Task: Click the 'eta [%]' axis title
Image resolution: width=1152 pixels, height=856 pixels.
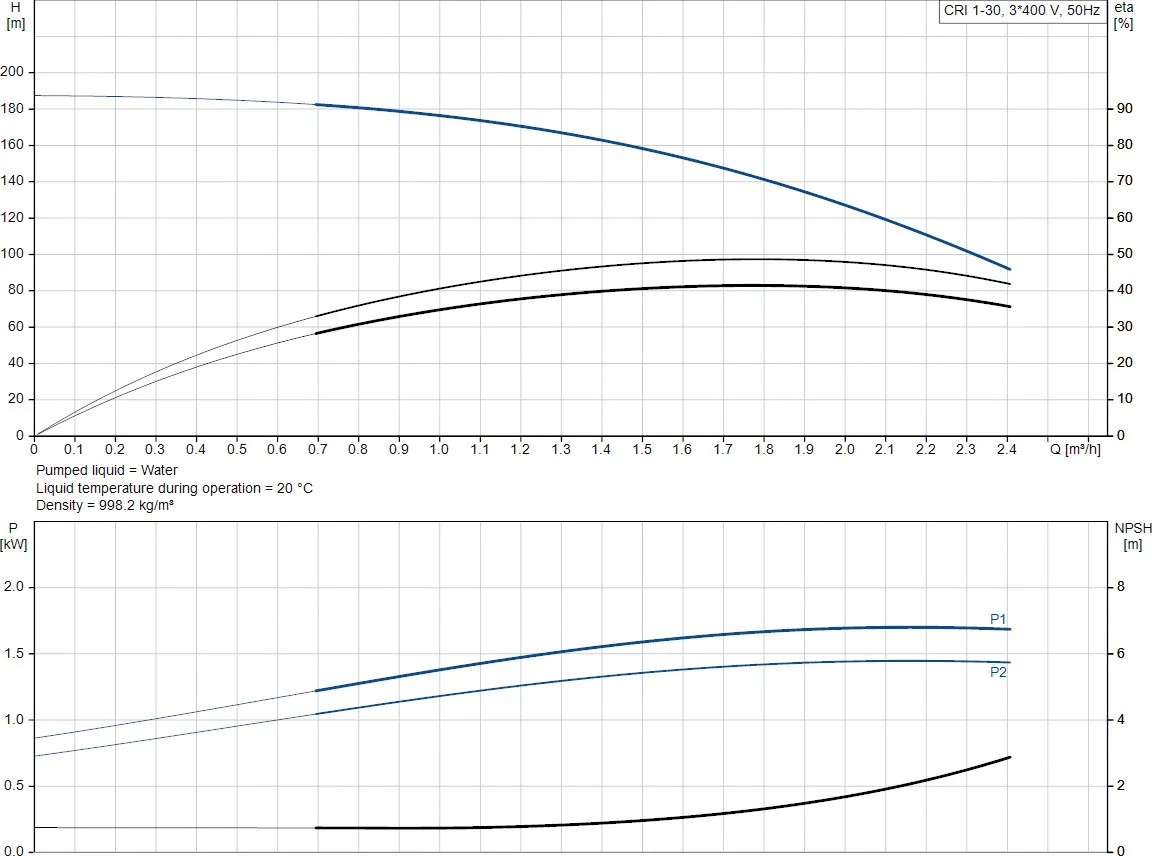Action: coord(1123,15)
